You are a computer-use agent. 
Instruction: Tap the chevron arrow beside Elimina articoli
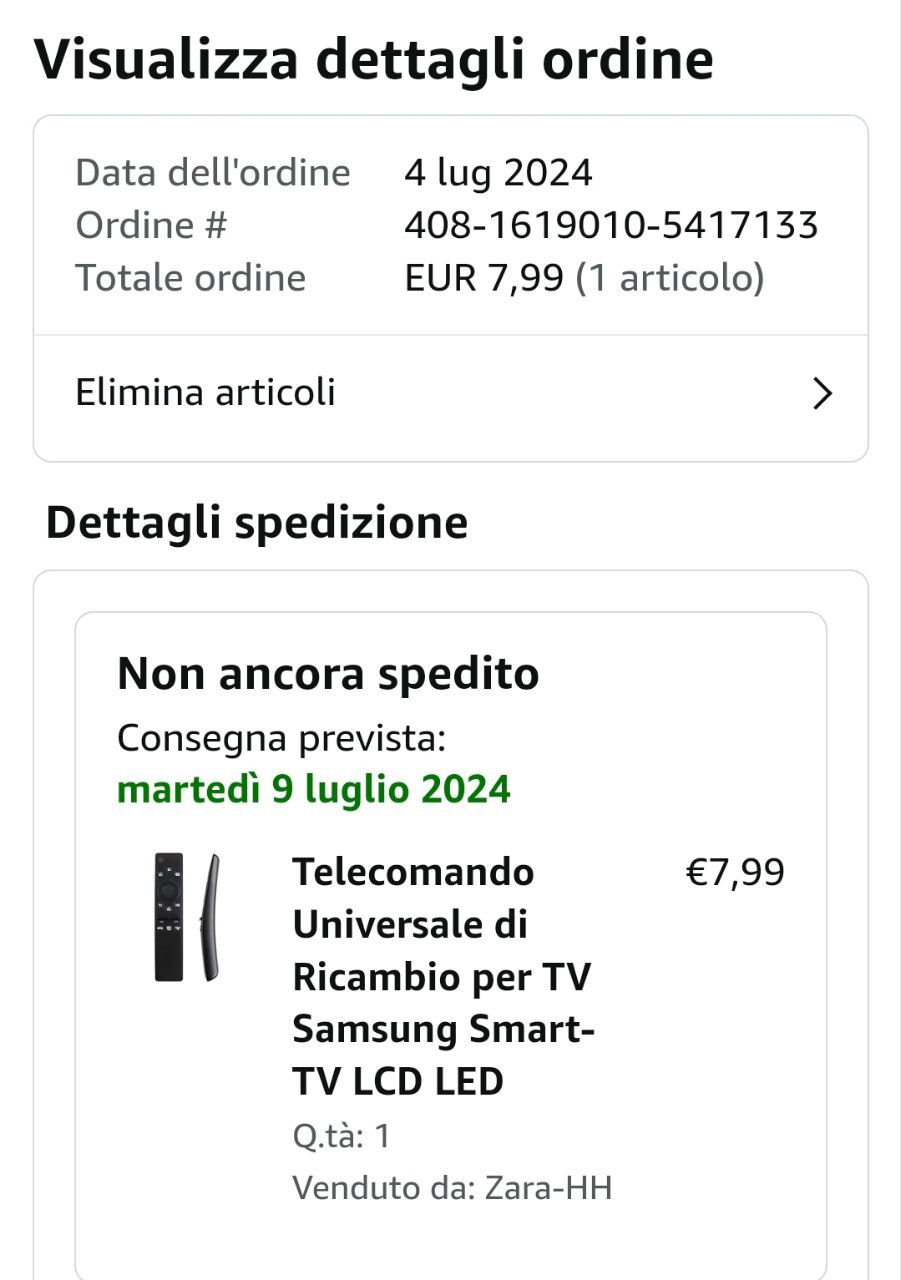coord(822,394)
